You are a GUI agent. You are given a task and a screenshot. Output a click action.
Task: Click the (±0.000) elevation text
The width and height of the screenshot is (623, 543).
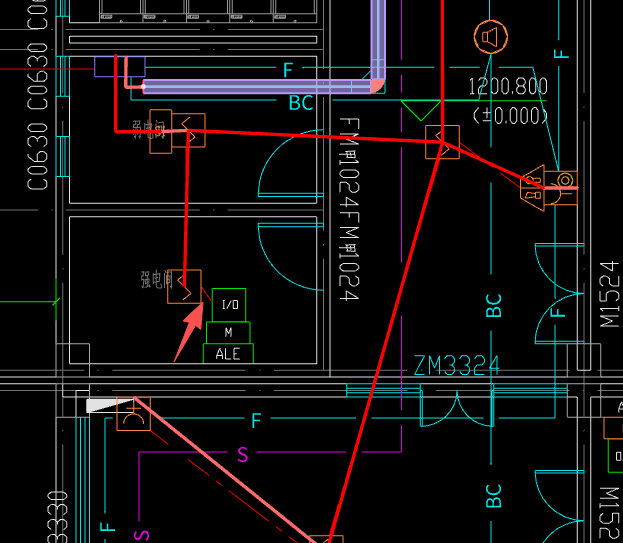click(510, 116)
